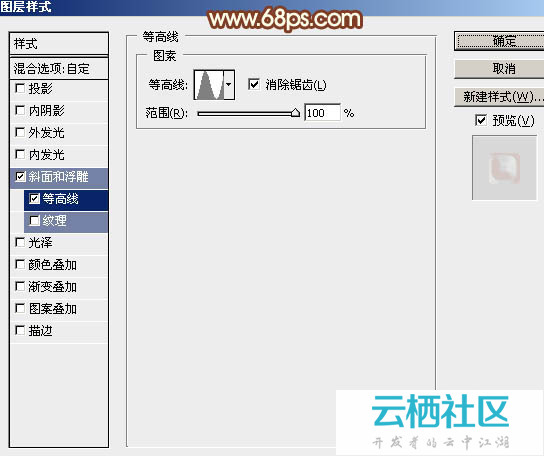
Task: Click the 新建样式 new style button
Action: coord(500,97)
